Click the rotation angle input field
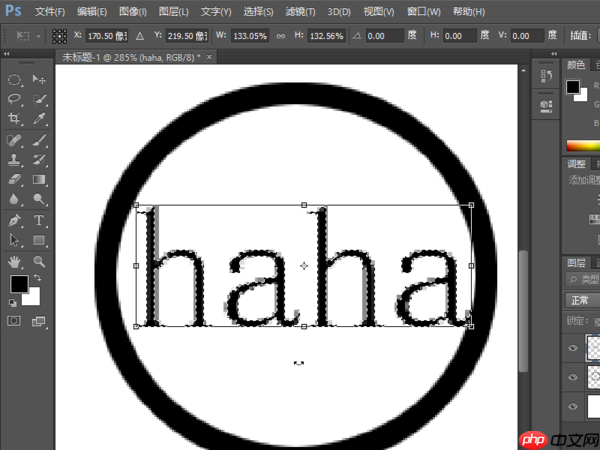The image size is (600, 450). point(384,36)
